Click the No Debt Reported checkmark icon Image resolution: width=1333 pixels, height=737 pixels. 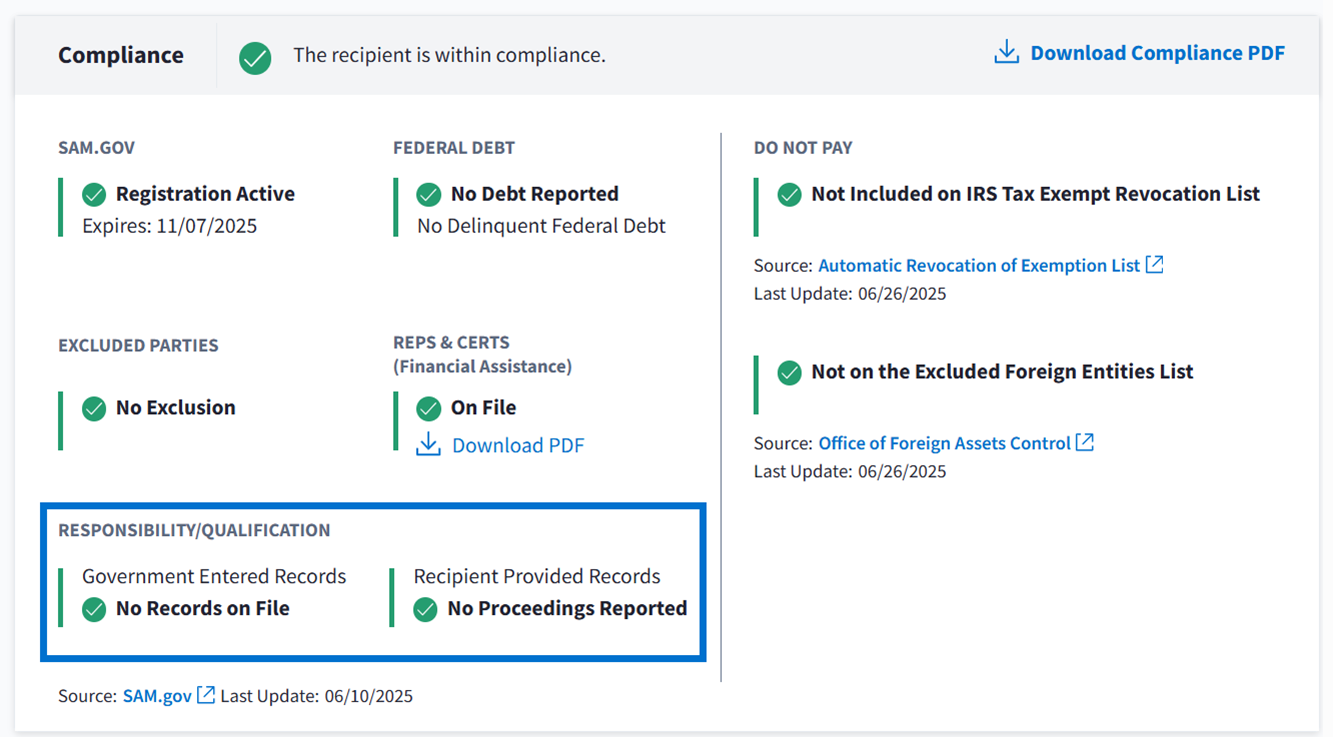tap(429, 194)
